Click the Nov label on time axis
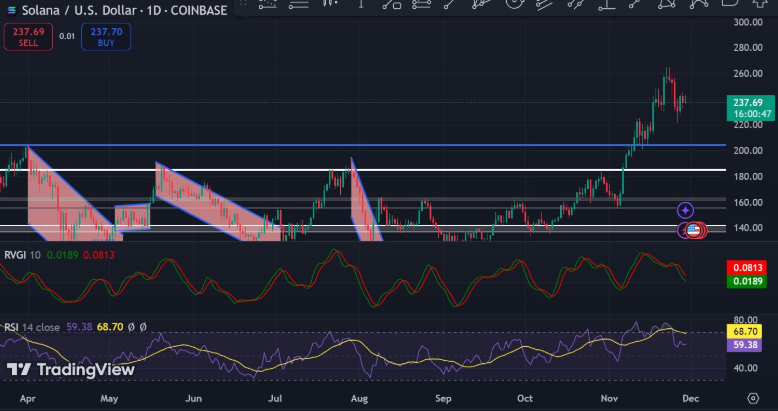Viewport: 778px width, 411px height. (609, 399)
